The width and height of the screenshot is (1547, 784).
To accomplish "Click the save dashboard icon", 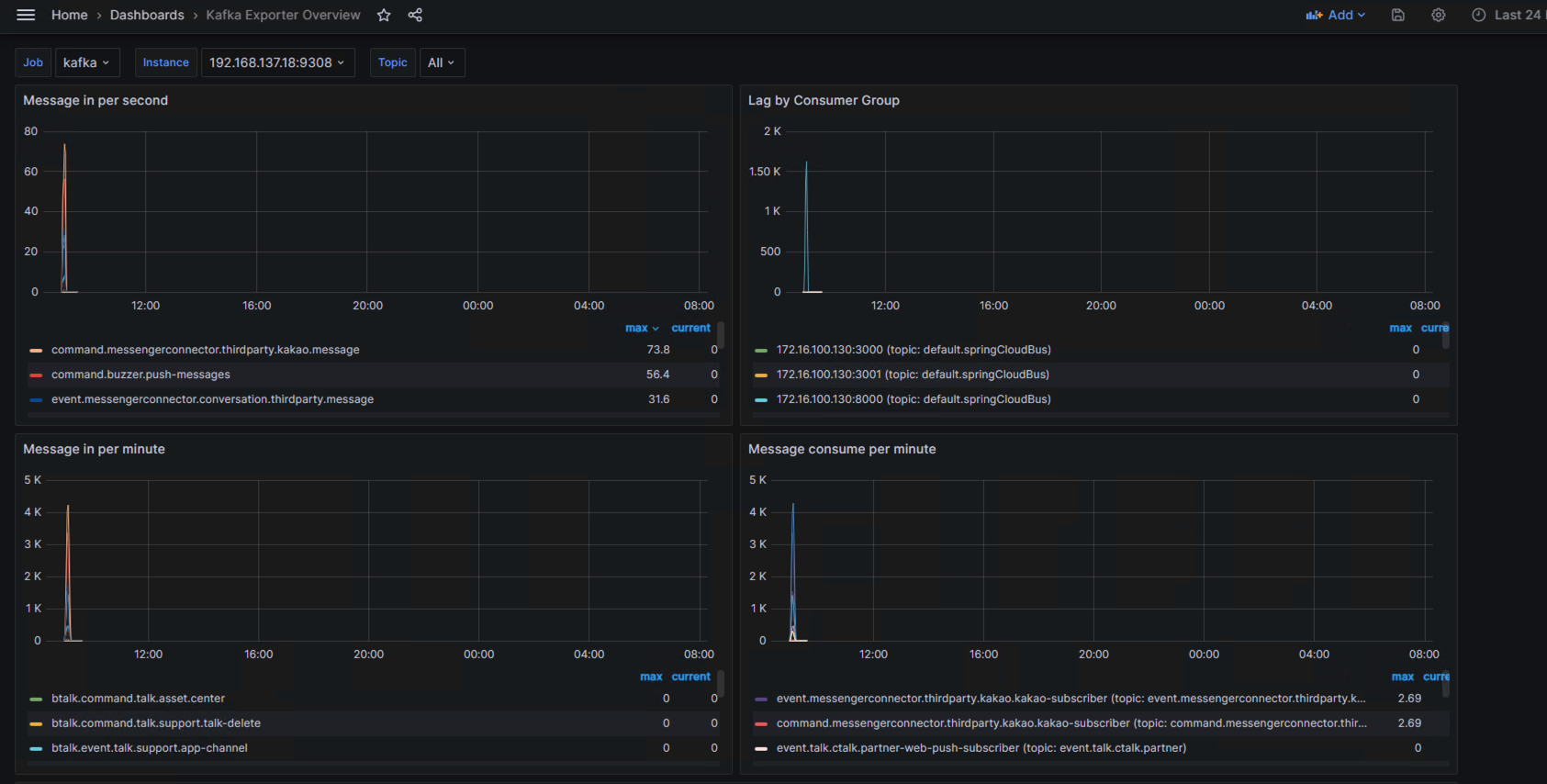I will [x=1397, y=15].
